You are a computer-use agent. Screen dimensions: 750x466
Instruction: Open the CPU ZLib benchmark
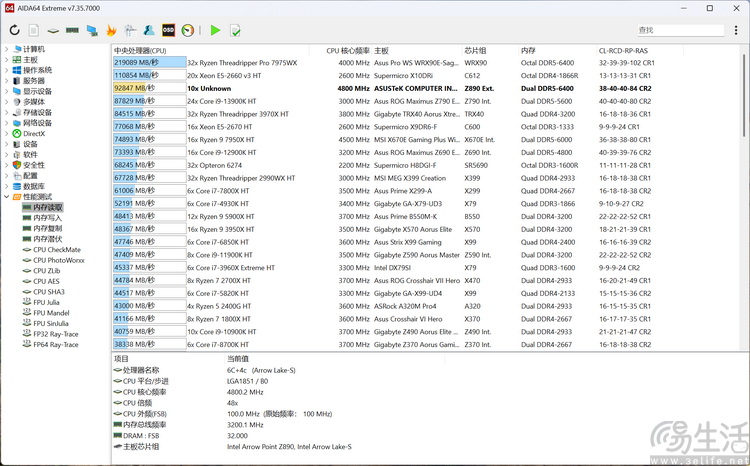pyautogui.click(x=46, y=271)
